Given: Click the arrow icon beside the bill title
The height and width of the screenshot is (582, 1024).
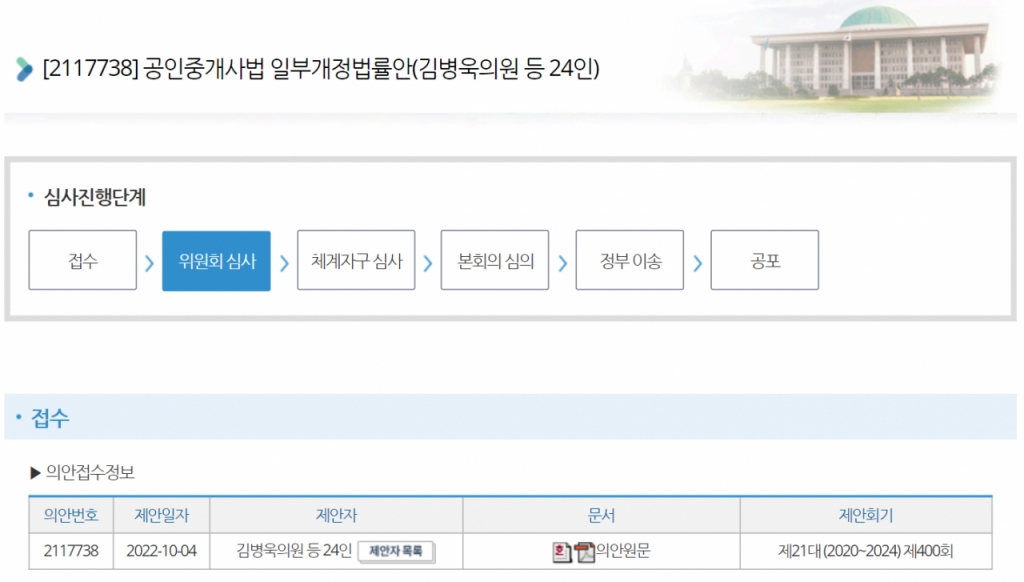Looking at the screenshot, I should tap(24, 71).
